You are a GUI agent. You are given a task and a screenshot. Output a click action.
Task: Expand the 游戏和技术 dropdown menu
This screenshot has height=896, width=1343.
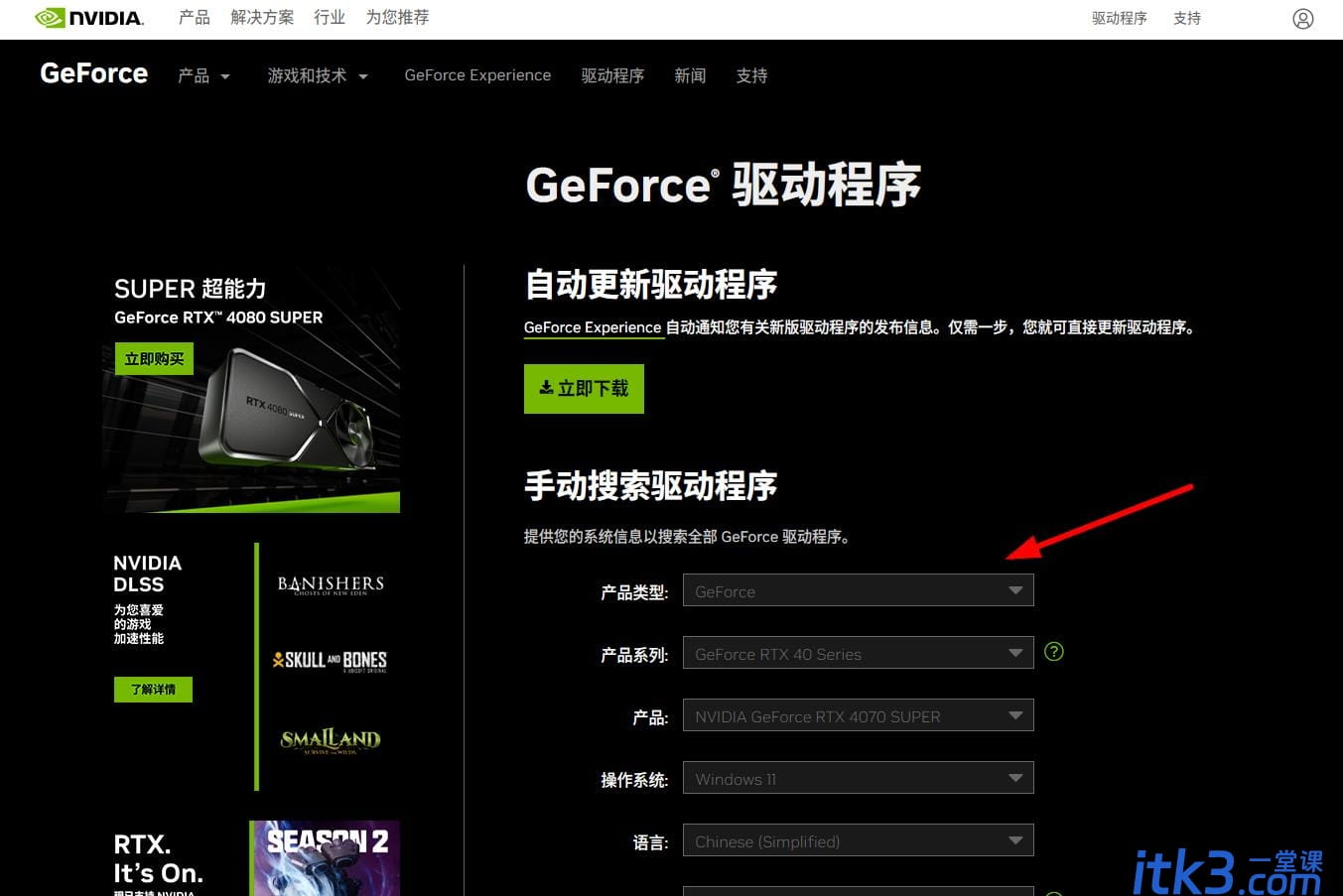318,76
